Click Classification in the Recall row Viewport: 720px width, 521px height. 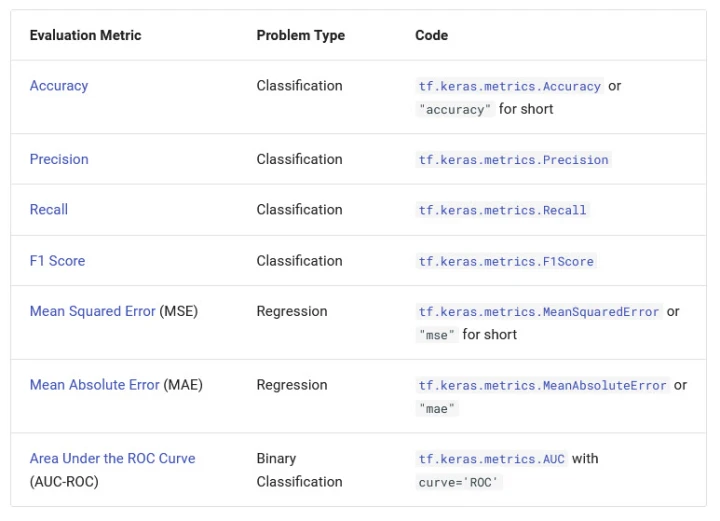pyautogui.click(x=299, y=210)
